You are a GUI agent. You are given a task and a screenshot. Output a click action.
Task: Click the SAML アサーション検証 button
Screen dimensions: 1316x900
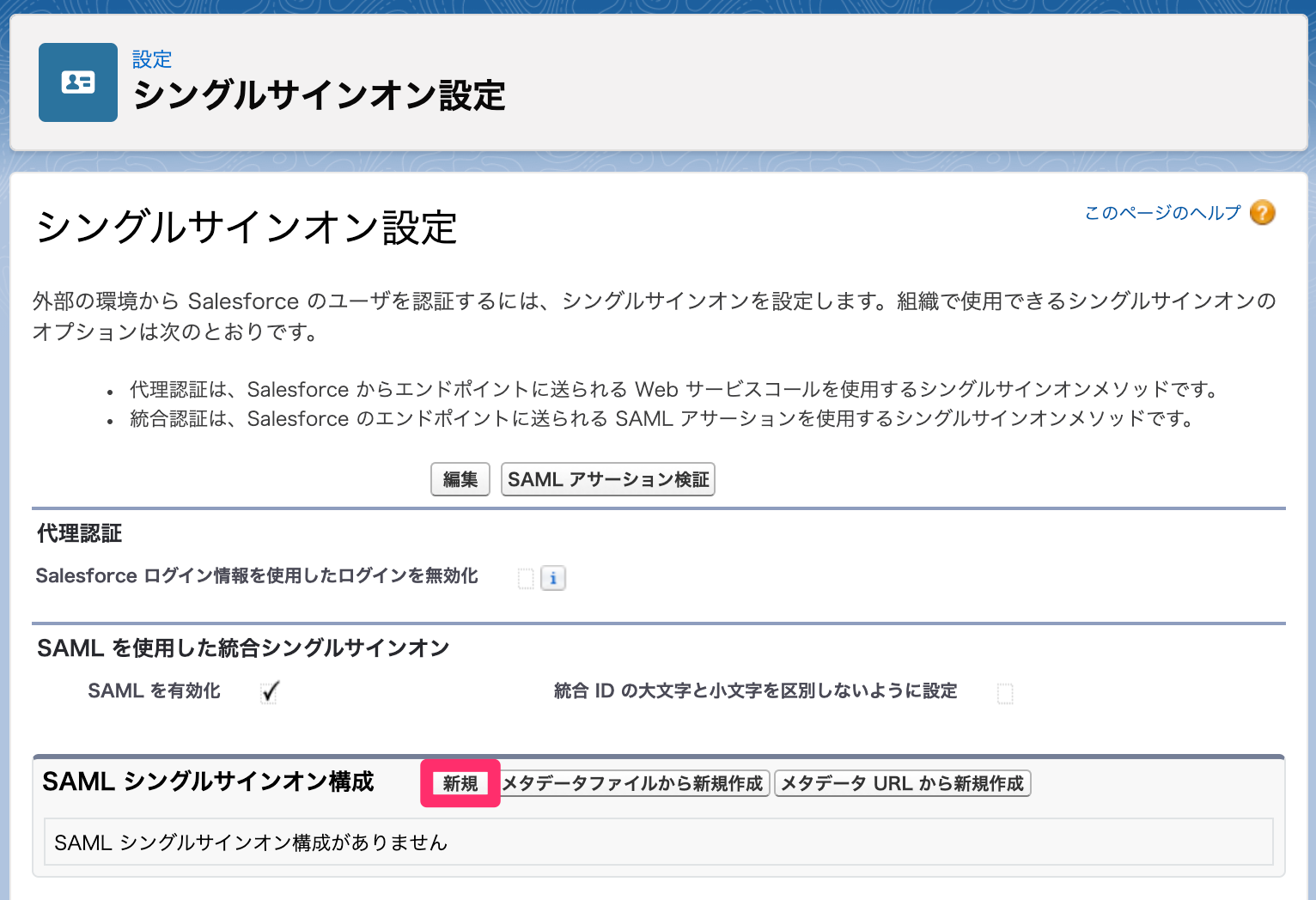point(608,479)
